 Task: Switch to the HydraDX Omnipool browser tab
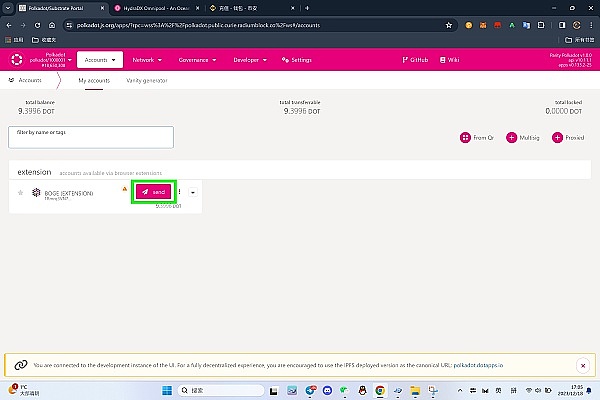point(156,8)
